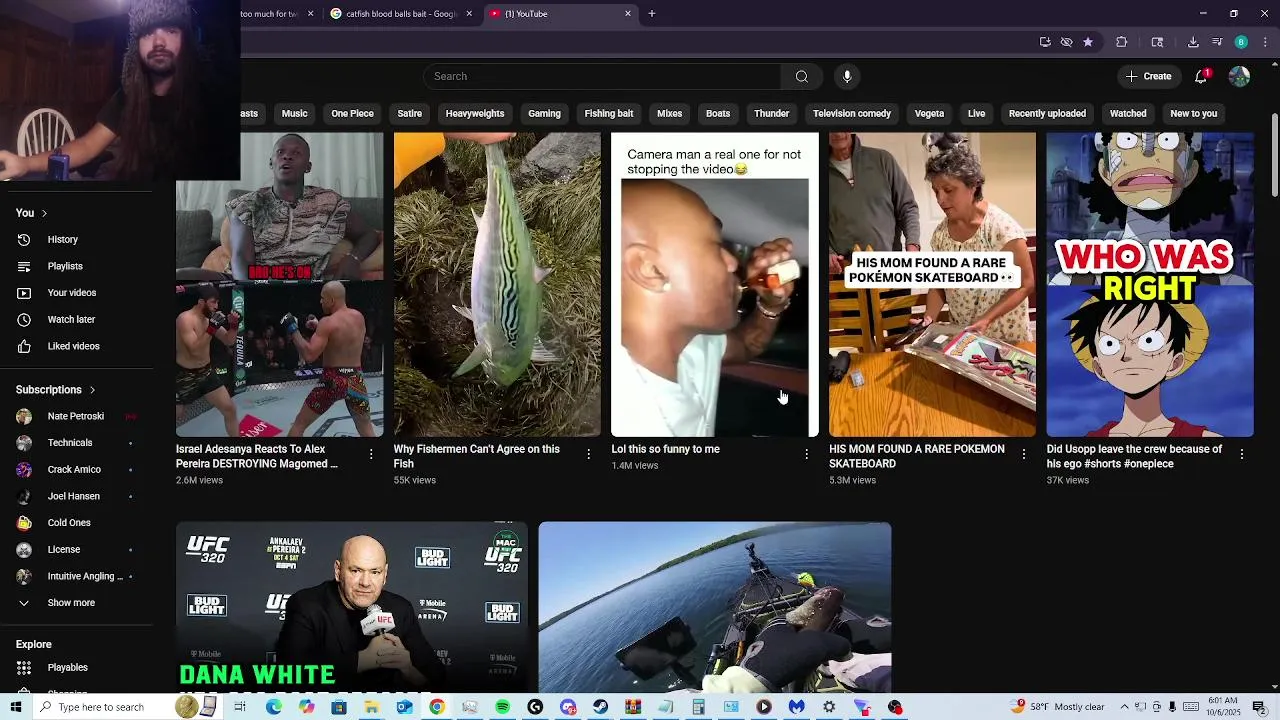Click the crossed-eye icon in the address bar
Viewport: 1280px width, 720px height.
pyautogui.click(x=1066, y=42)
